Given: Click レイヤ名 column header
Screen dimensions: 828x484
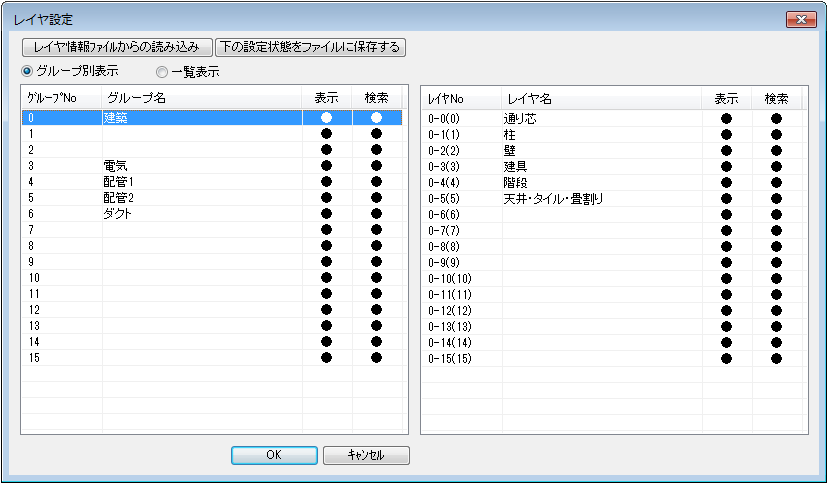Looking at the screenshot, I should click(x=600, y=98).
